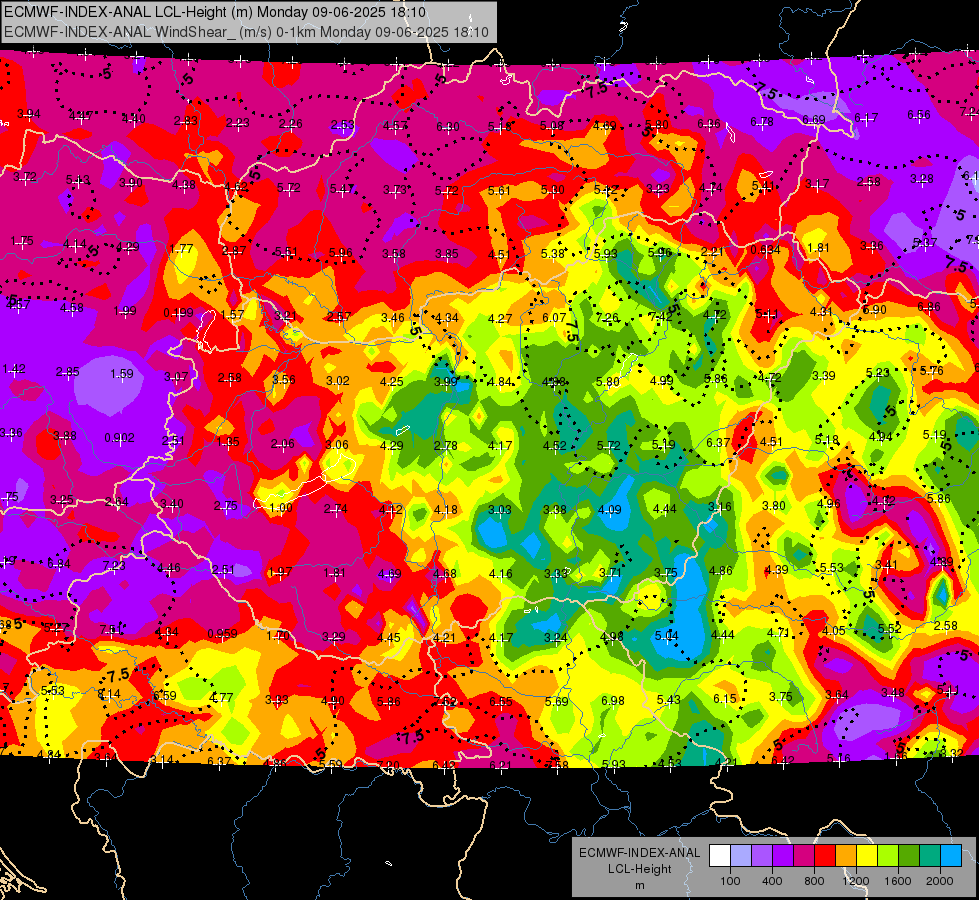Screen dimensions: 979x900
Task: Click the wind shear value 7.23
Action: point(114,565)
